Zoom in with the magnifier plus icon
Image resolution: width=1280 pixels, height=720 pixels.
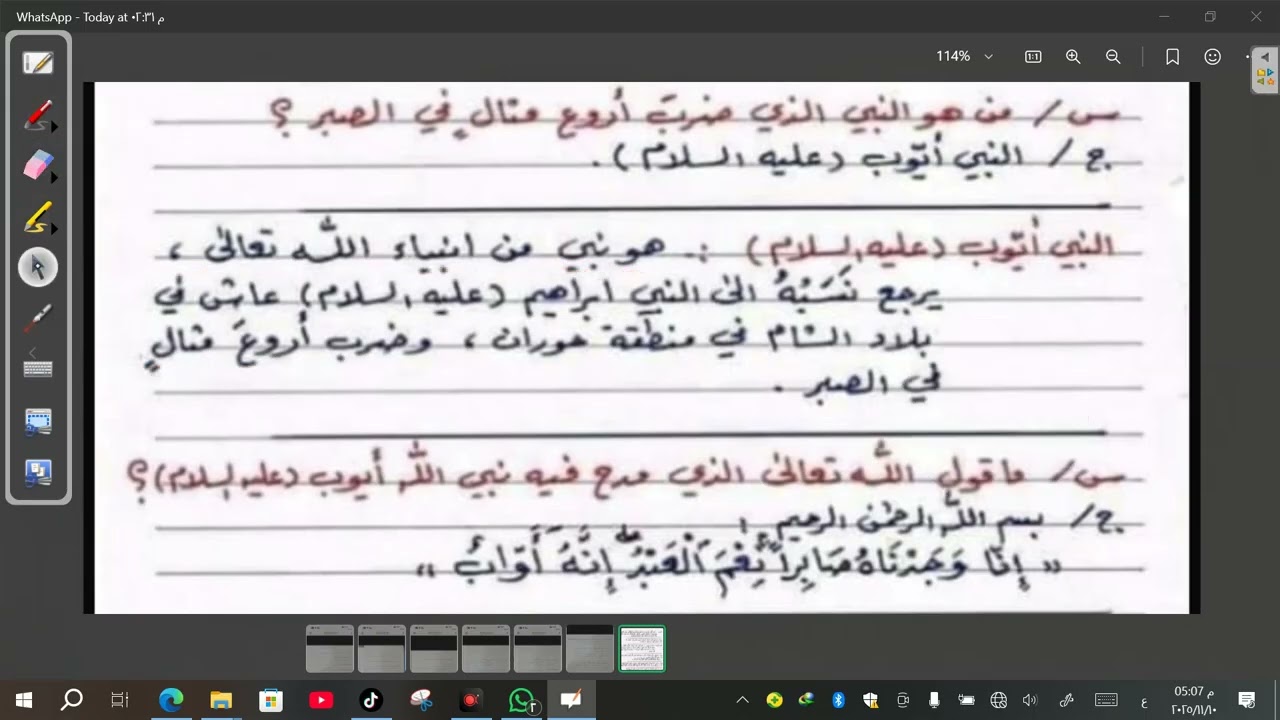(x=1073, y=57)
